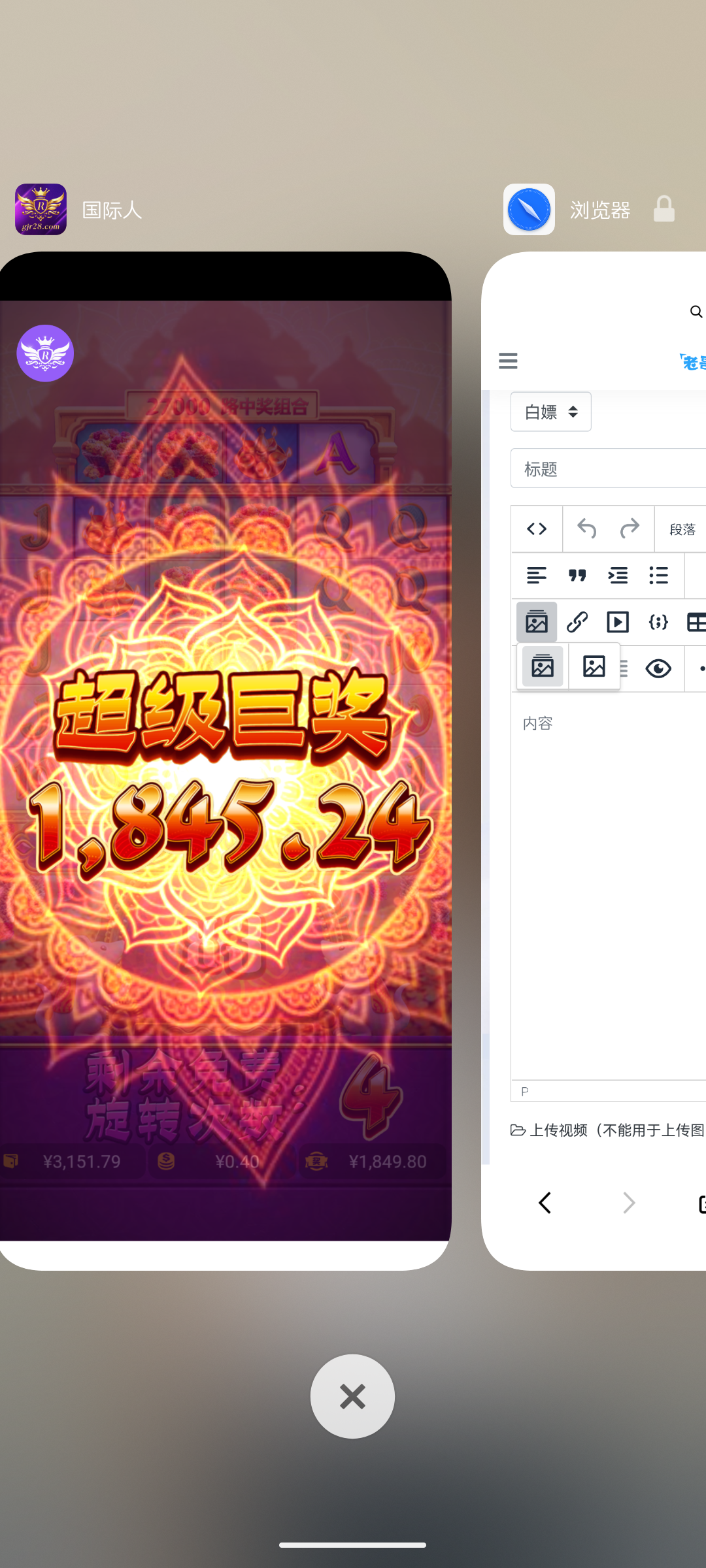Image resolution: width=706 pixels, height=1568 pixels.
Task: Tap the ¥1,849.80 win amount in game
Action: 388,1162
